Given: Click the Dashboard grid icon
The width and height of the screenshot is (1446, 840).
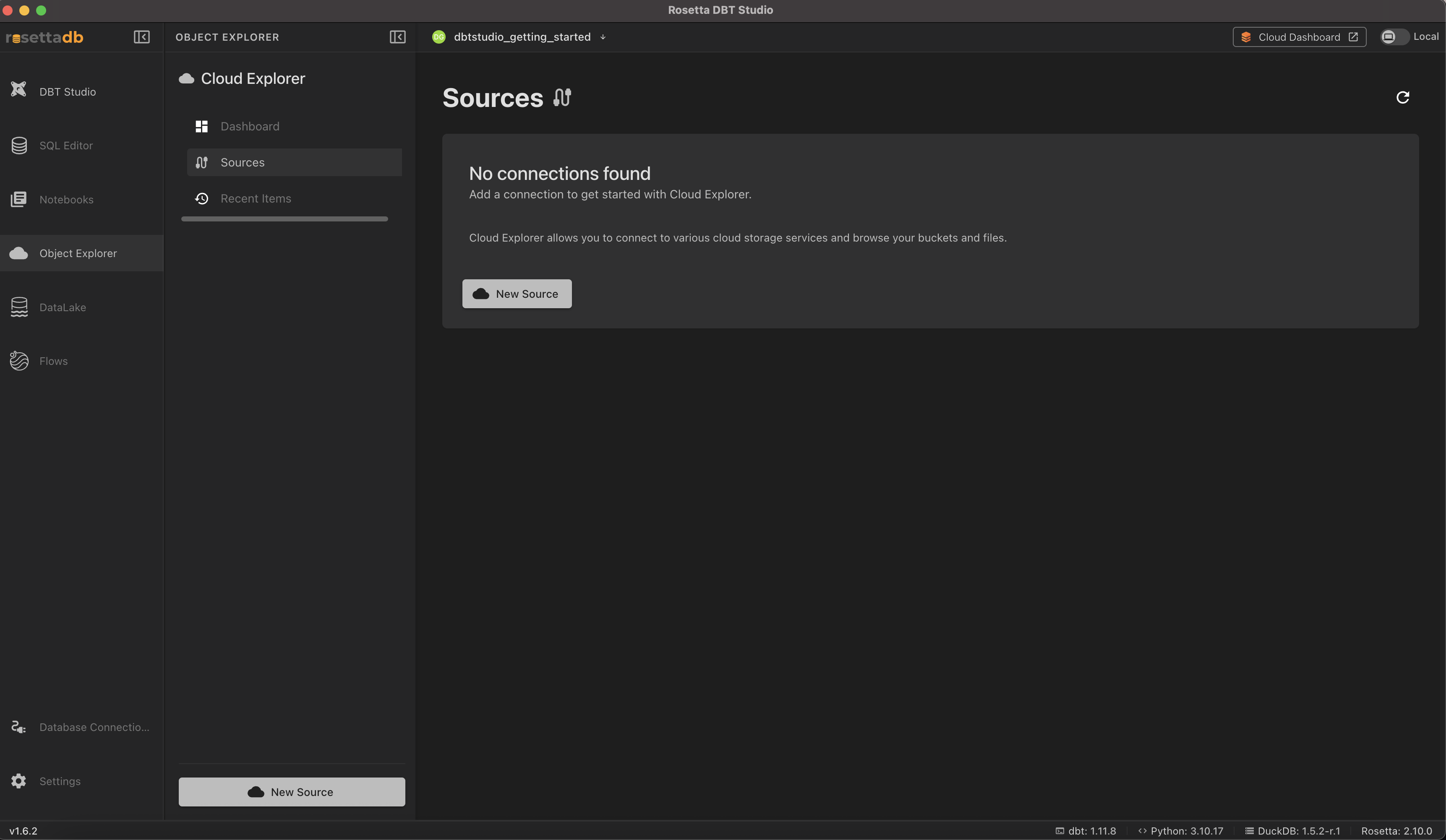Looking at the screenshot, I should tap(201, 126).
